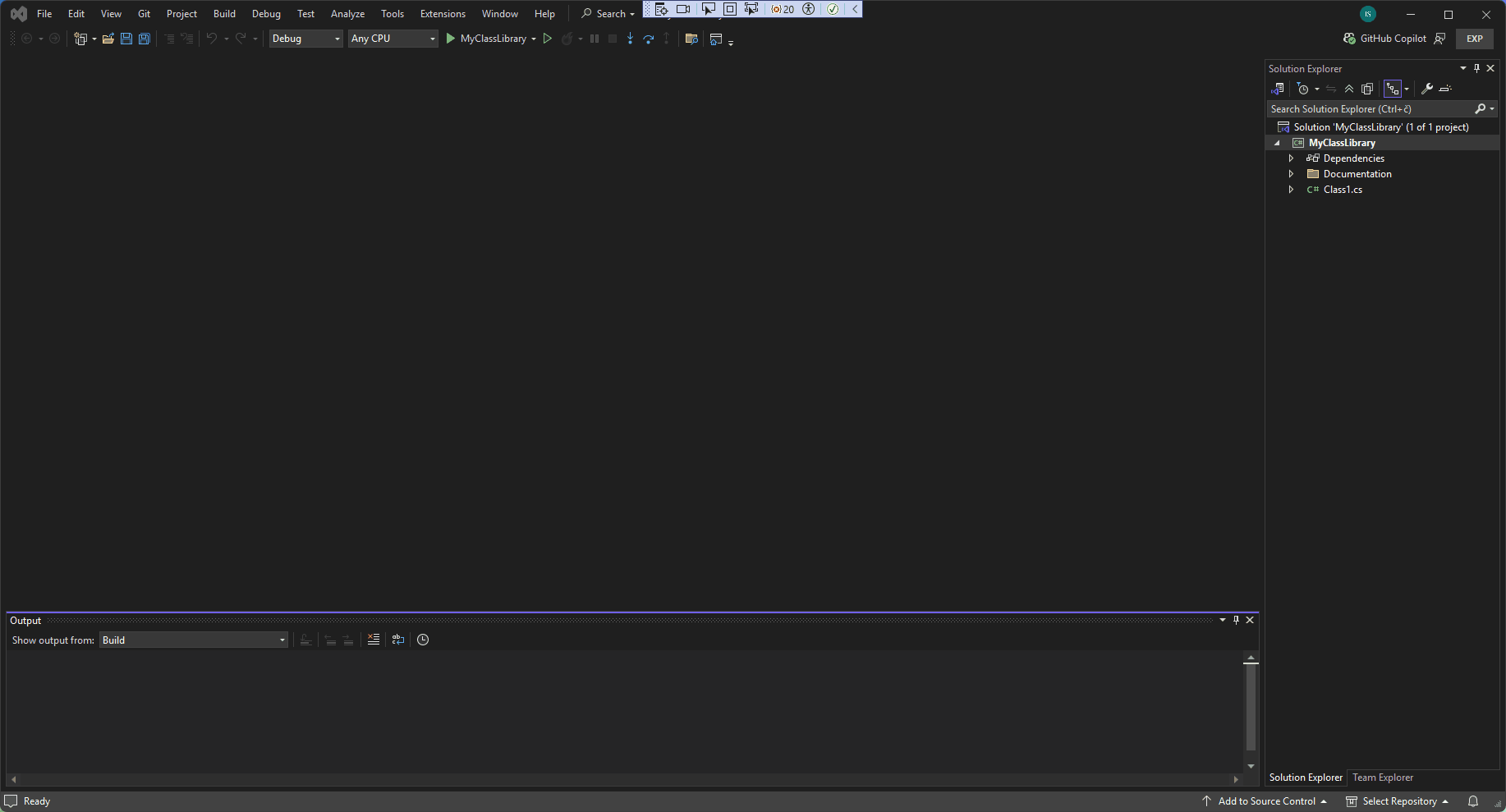Open the Extensions menu
Screen dimensions: 1506x812
(443, 14)
